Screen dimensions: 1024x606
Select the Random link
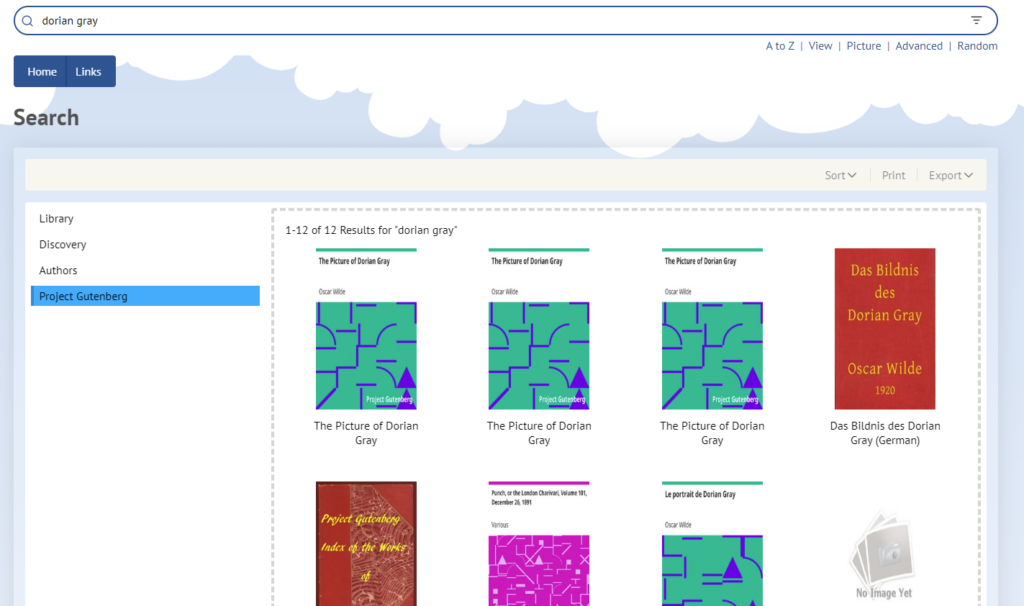click(977, 46)
